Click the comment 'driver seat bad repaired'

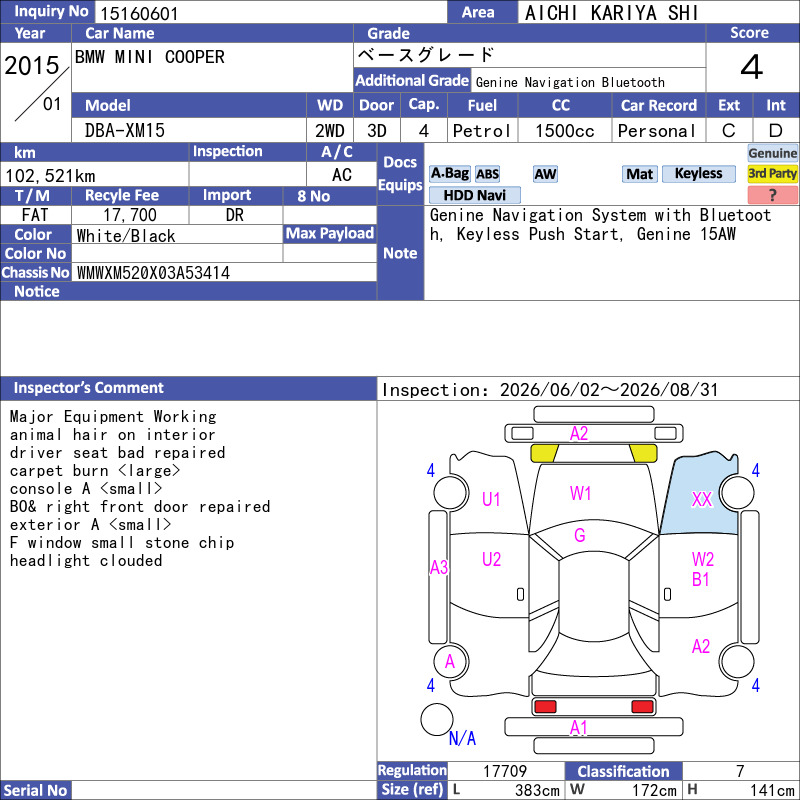click(x=117, y=453)
